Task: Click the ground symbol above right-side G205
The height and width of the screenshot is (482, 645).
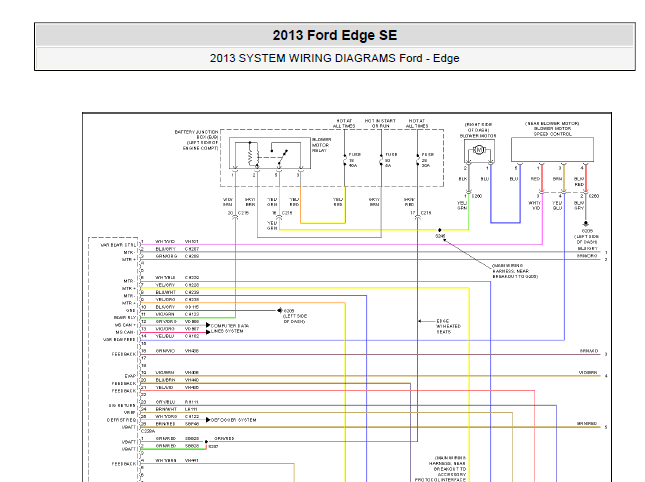Action: 585,223
